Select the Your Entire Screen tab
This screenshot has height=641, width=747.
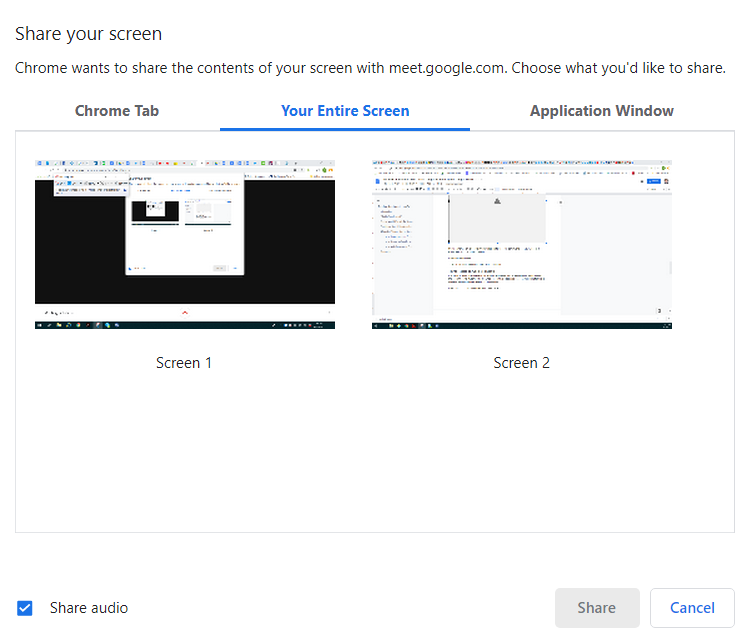coord(345,111)
